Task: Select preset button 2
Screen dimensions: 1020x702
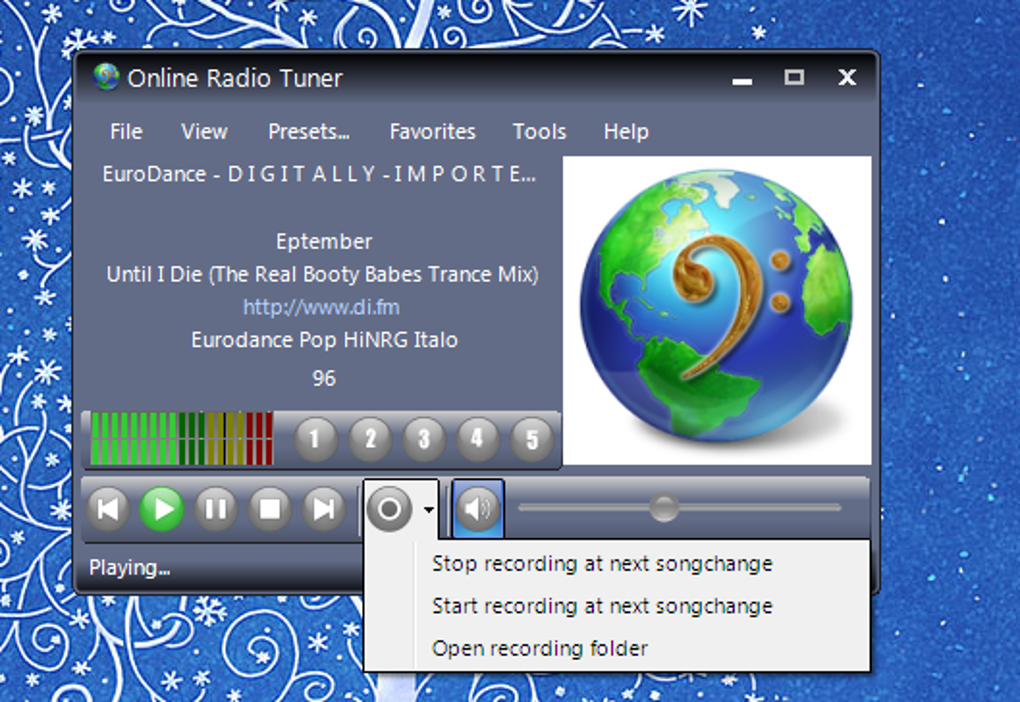Action: pos(370,439)
